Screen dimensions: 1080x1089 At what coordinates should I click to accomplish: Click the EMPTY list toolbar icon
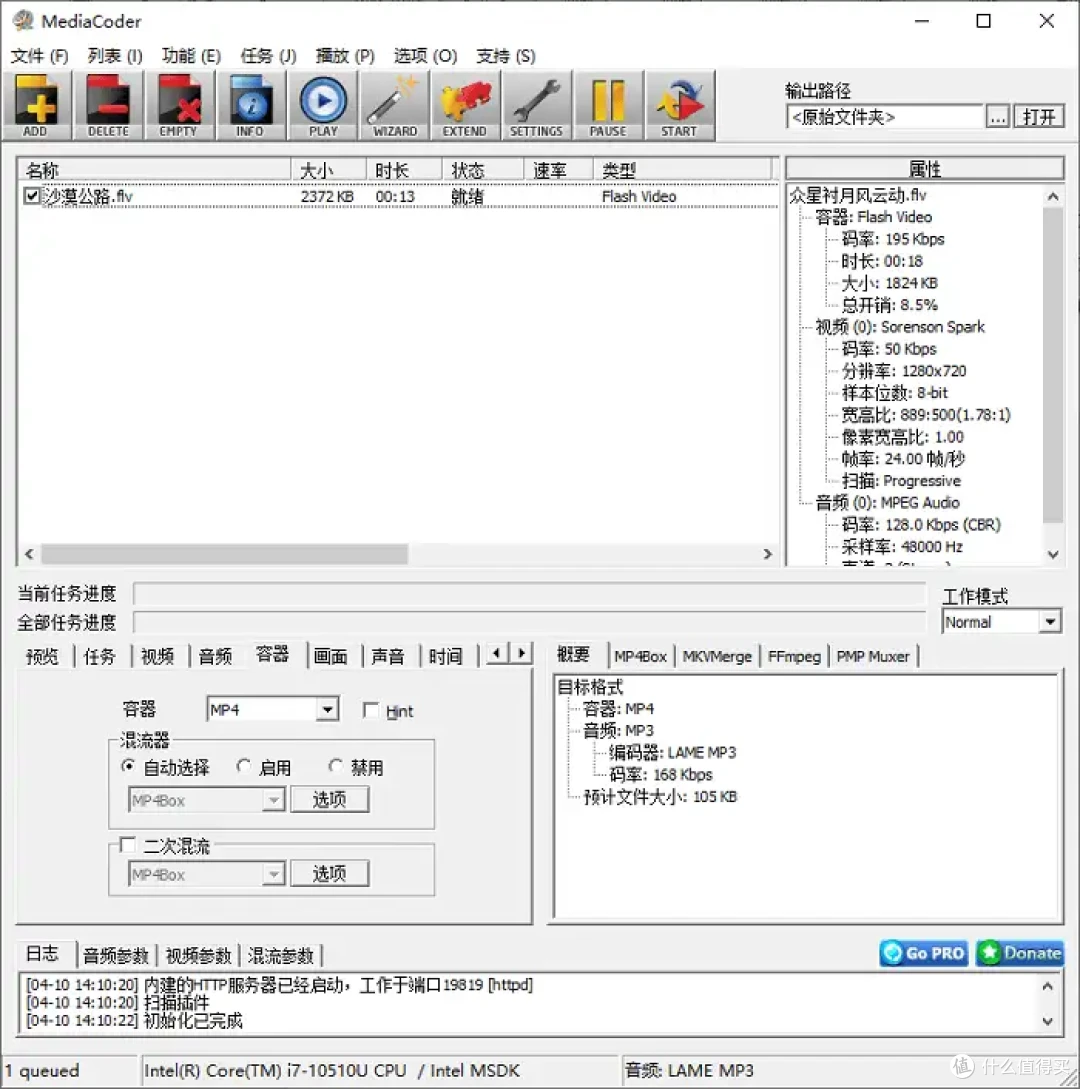tap(179, 106)
